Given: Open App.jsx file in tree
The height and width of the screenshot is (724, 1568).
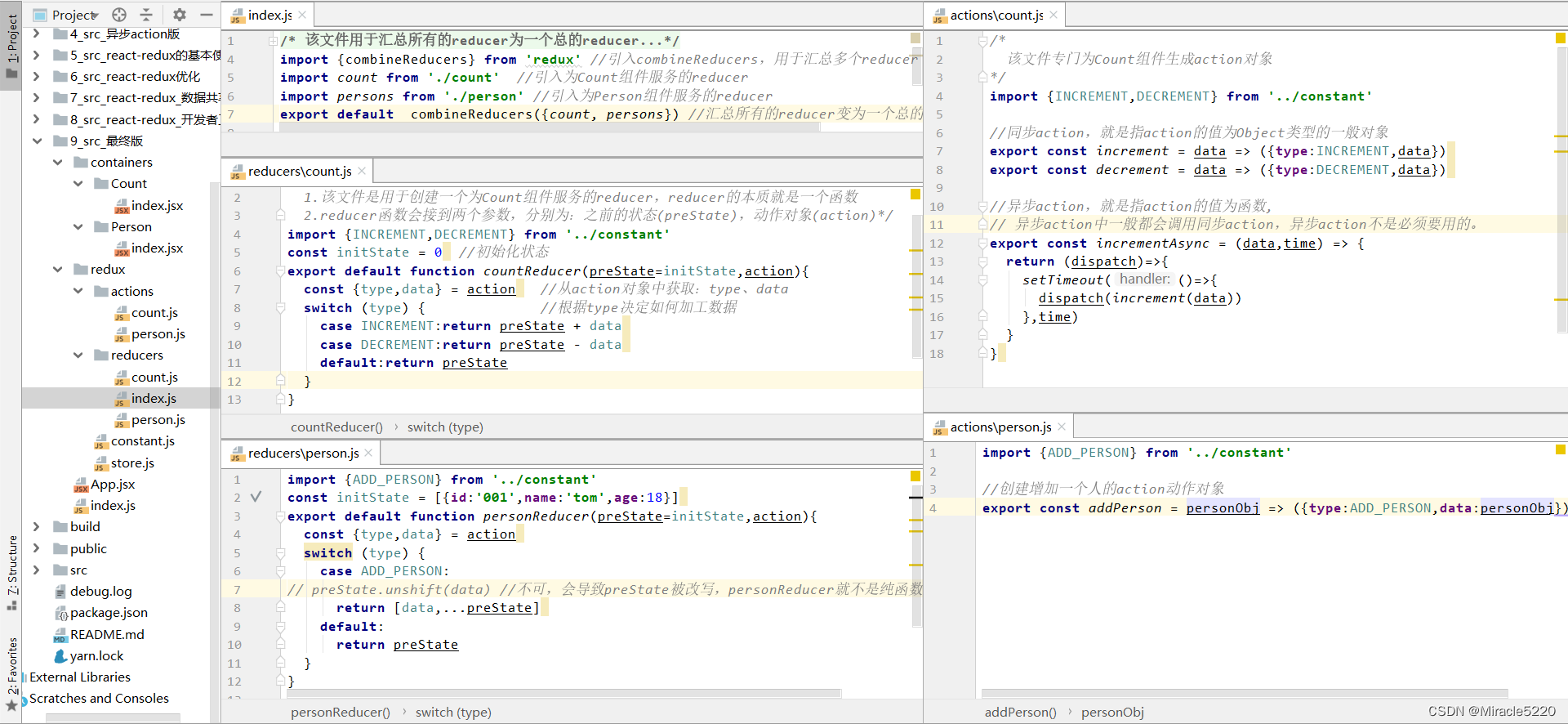Looking at the screenshot, I should tap(113, 484).
